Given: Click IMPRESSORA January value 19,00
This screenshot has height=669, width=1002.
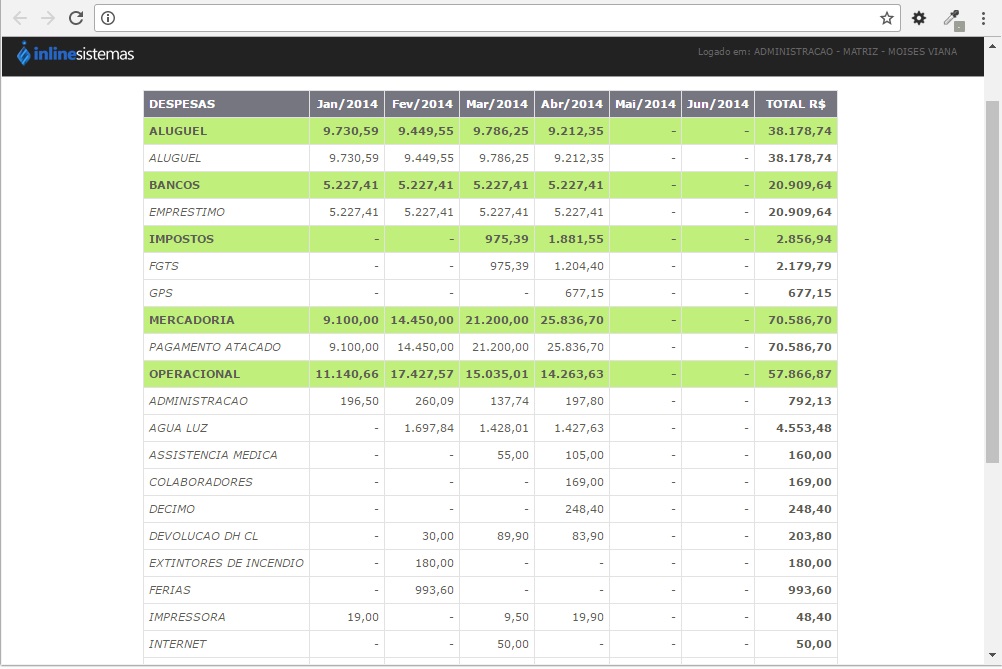Looking at the screenshot, I should coord(363,617).
